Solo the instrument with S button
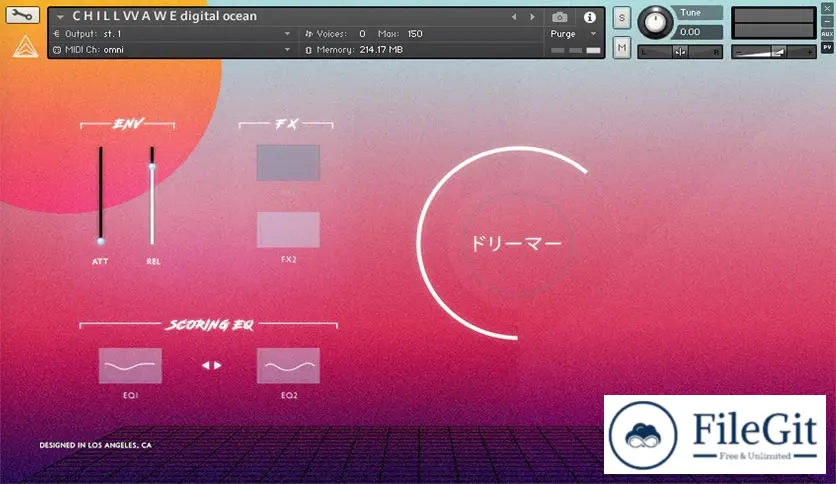 622,18
